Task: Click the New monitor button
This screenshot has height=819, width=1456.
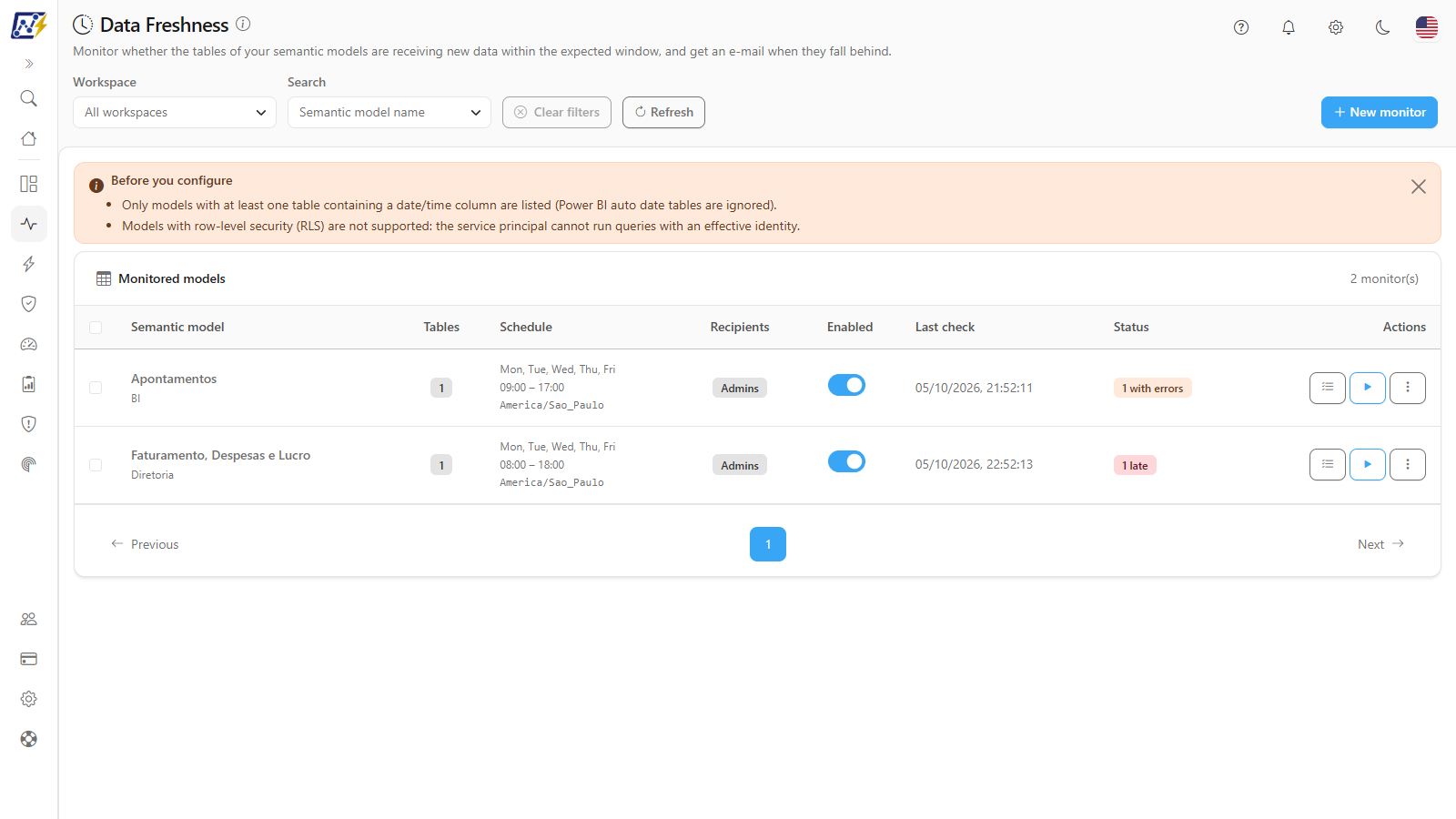Action: click(x=1380, y=112)
